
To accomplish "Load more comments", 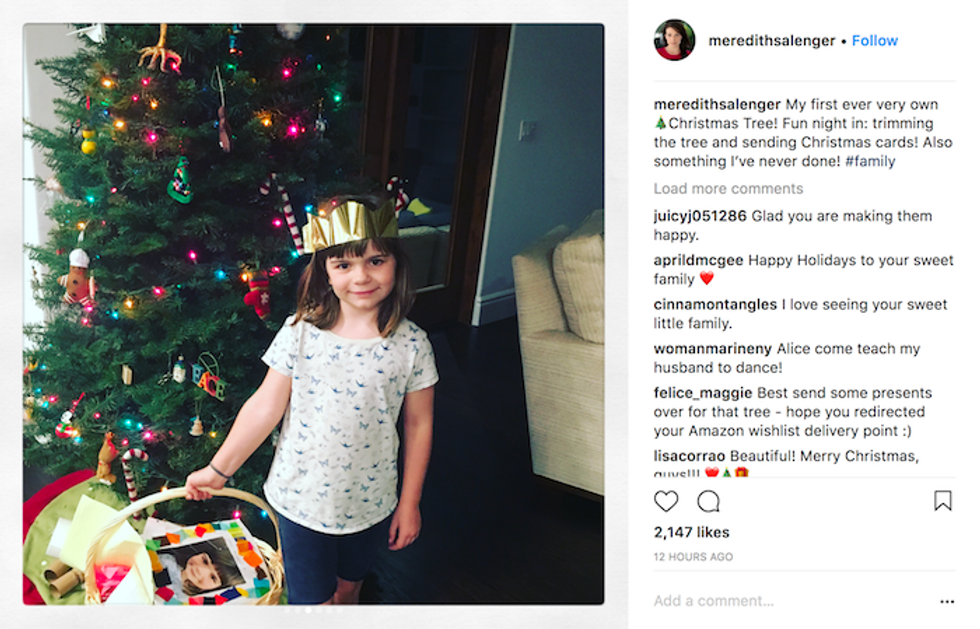I will coord(728,189).
